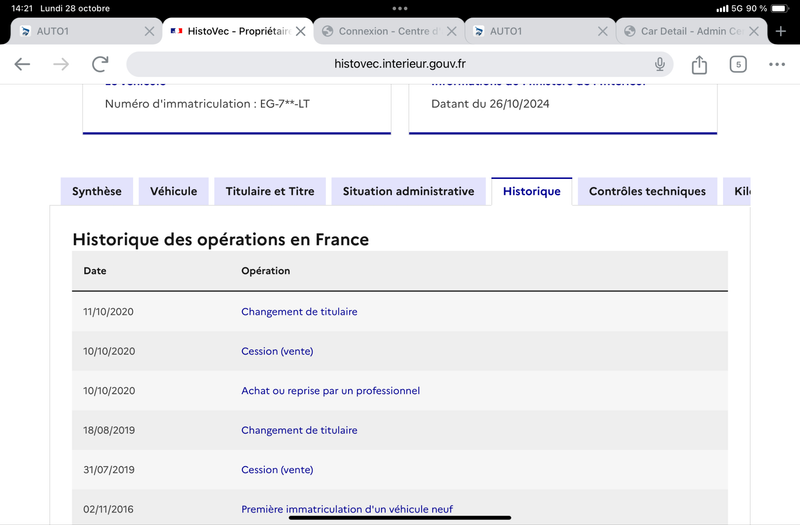Click Cession (vente) dated 31/07/2019

click(277, 470)
